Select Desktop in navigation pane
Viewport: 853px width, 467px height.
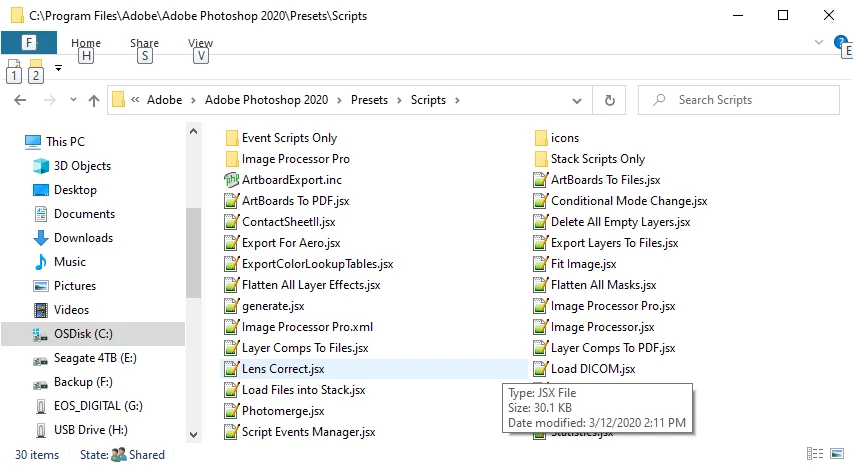pyautogui.click(x=75, y=190)
